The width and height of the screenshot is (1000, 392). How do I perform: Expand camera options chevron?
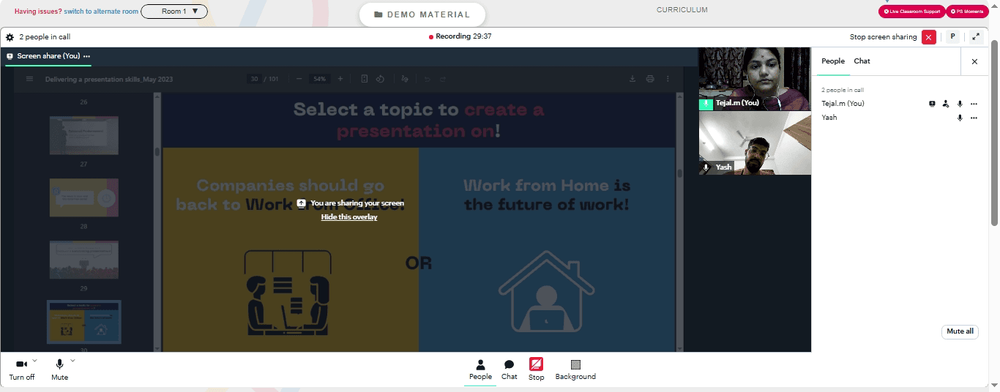tap(35, 361)
